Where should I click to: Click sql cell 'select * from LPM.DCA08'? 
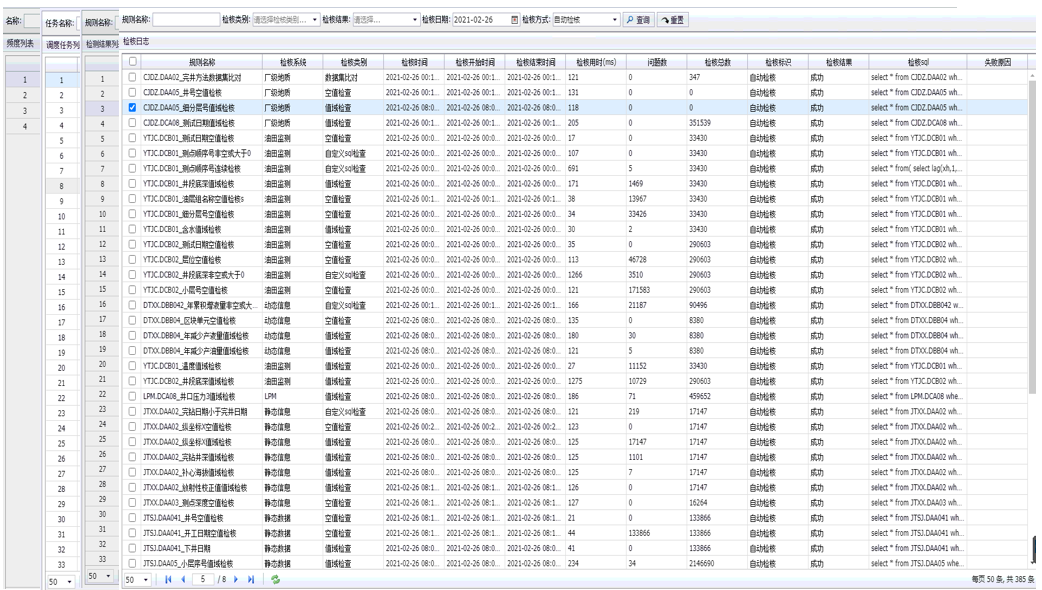pos(916,397)
